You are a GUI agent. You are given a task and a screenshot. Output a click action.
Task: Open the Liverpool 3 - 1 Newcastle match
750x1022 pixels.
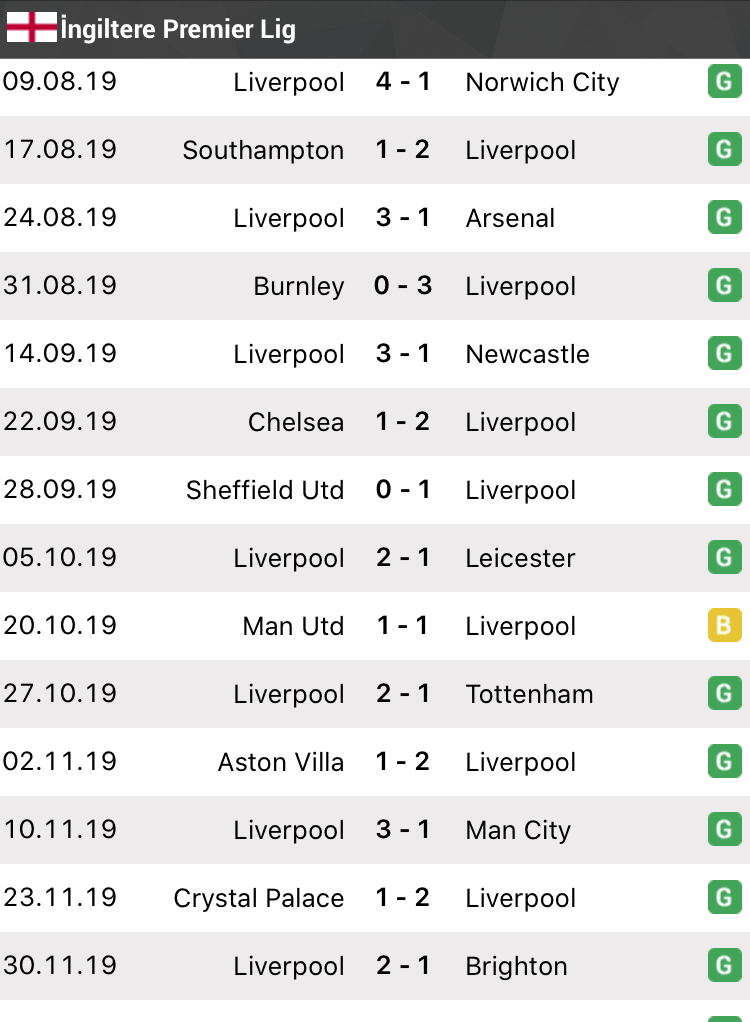coord(403,354)
